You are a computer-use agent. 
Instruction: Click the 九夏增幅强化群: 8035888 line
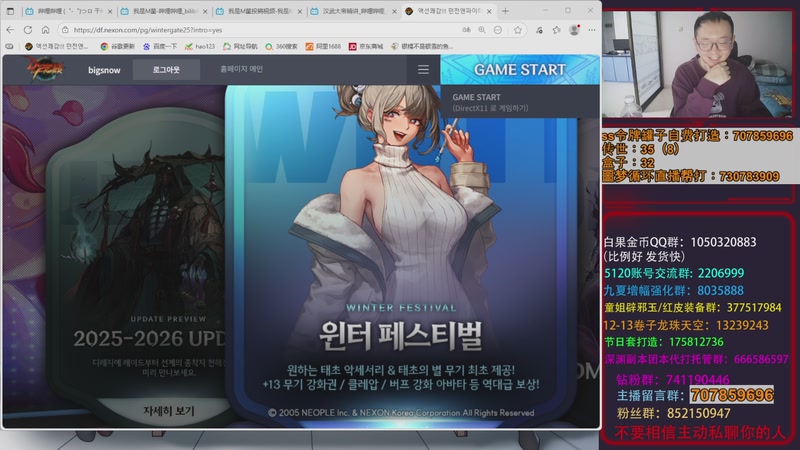click(x=673, y=290)
